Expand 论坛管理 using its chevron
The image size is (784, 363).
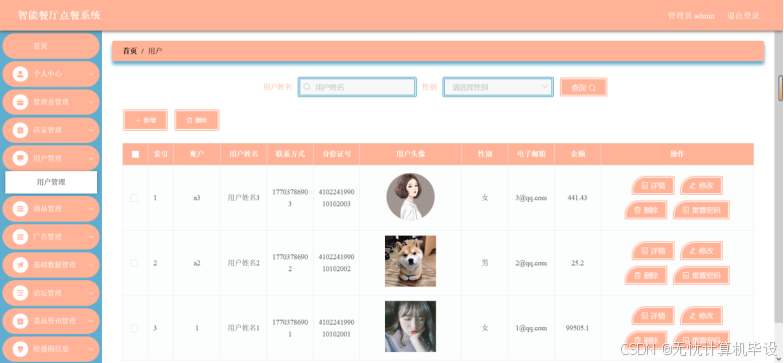click(x=91, y=292)
